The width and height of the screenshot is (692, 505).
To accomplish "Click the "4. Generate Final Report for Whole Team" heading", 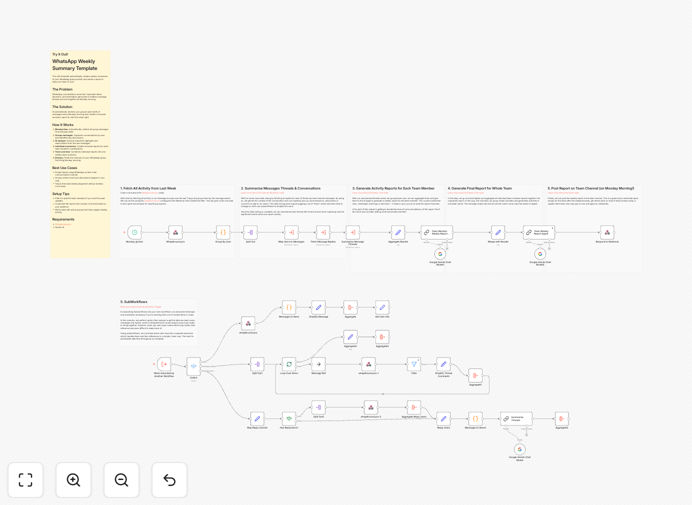I will (x=480, y=188).
